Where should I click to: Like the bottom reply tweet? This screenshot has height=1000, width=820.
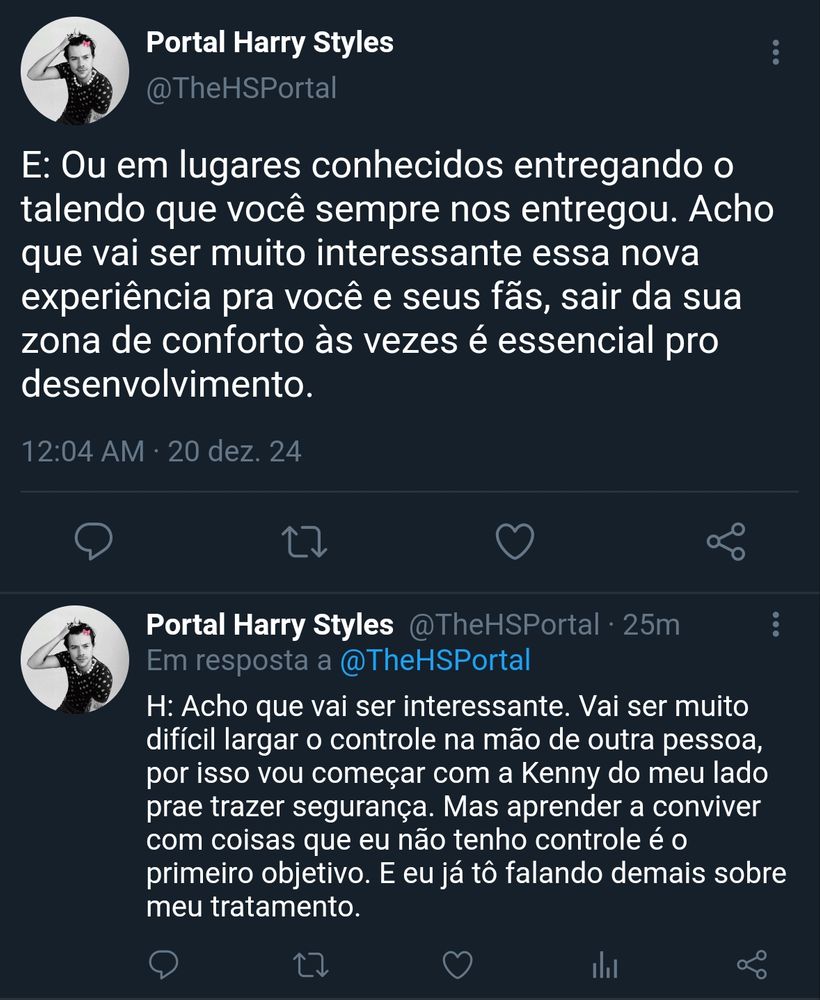457,964
